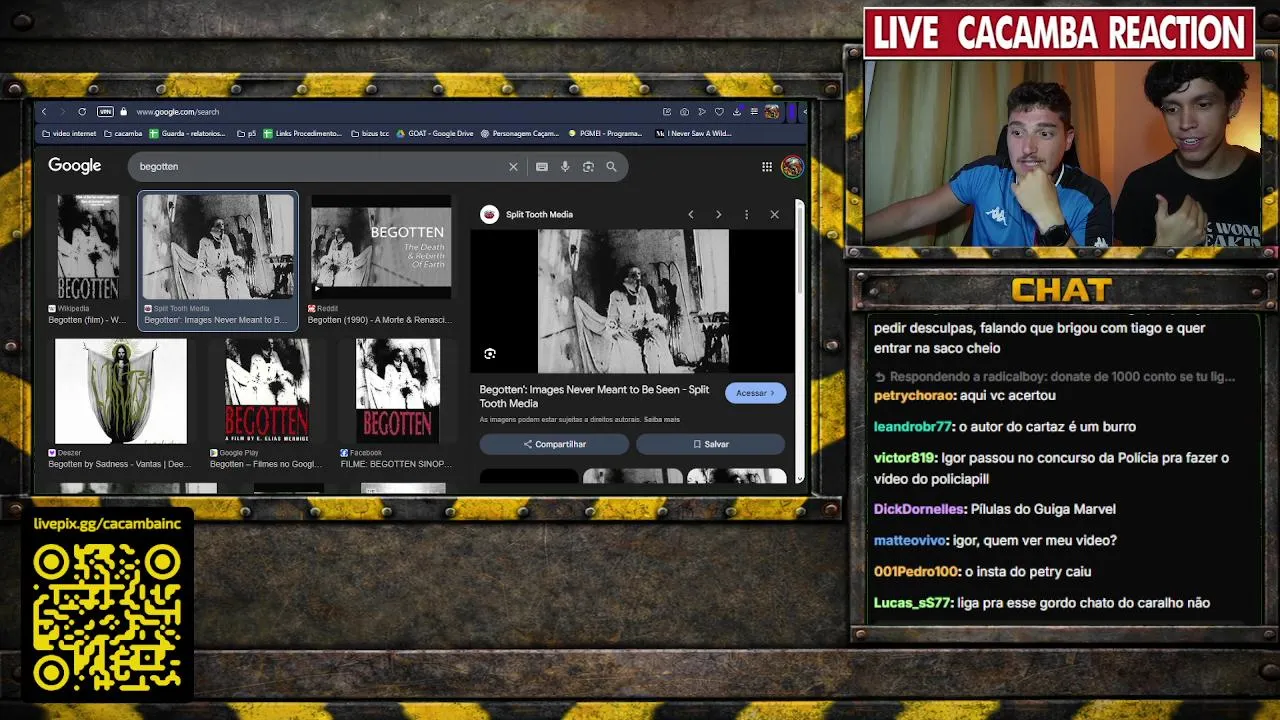This screenshot has width=1280, height=720.
Task: Click the Google logo
Action: (x=75, y=166)
